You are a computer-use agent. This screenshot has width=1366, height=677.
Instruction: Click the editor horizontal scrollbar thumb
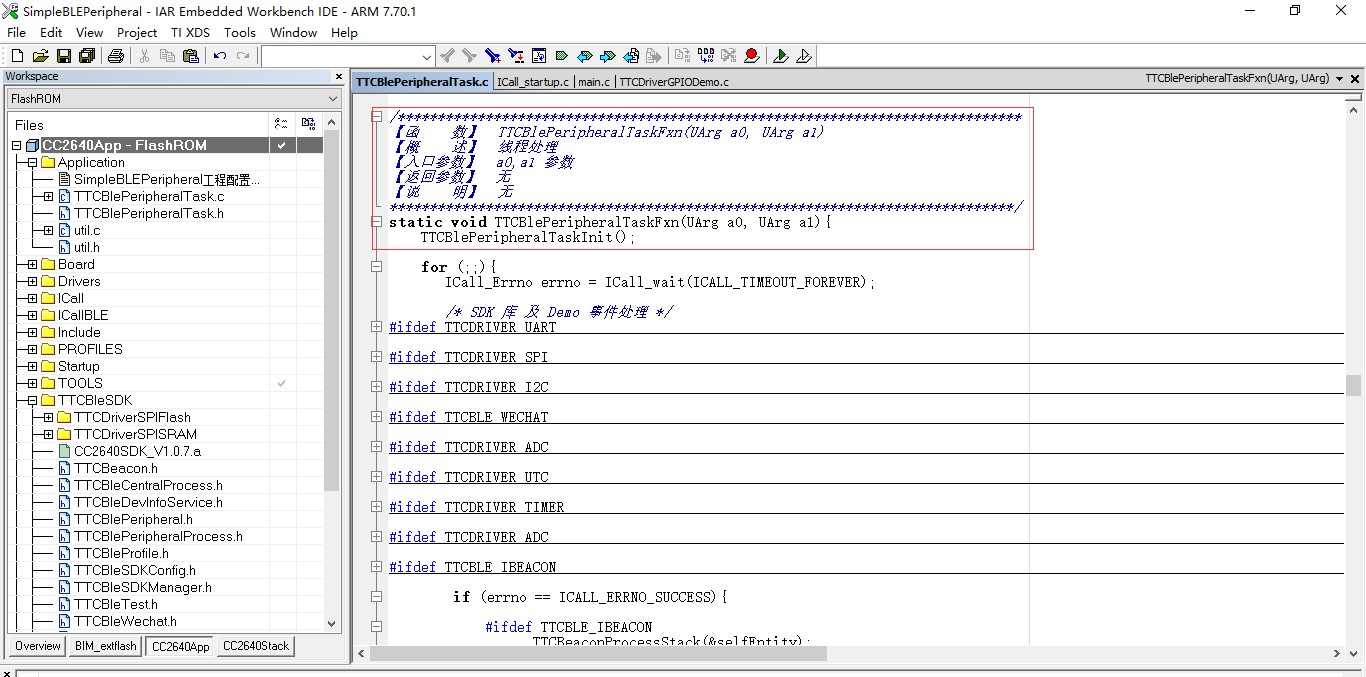coord(599,653)
